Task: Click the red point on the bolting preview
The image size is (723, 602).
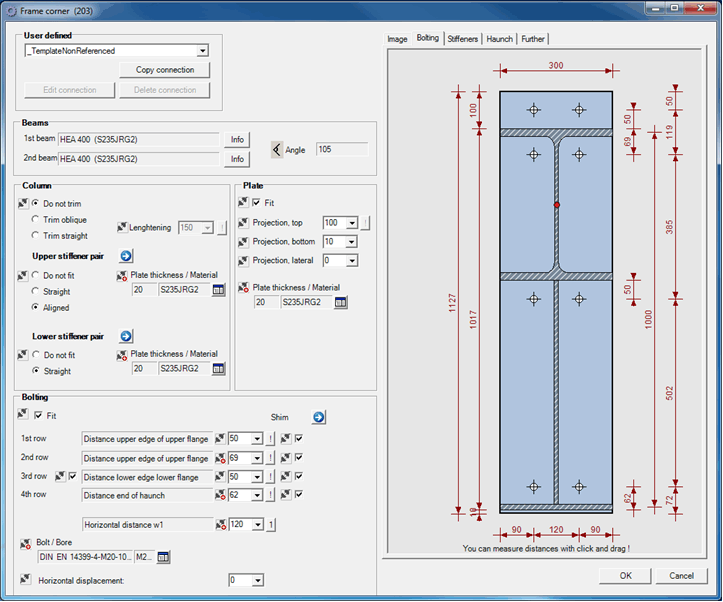Action: point(556,205)
